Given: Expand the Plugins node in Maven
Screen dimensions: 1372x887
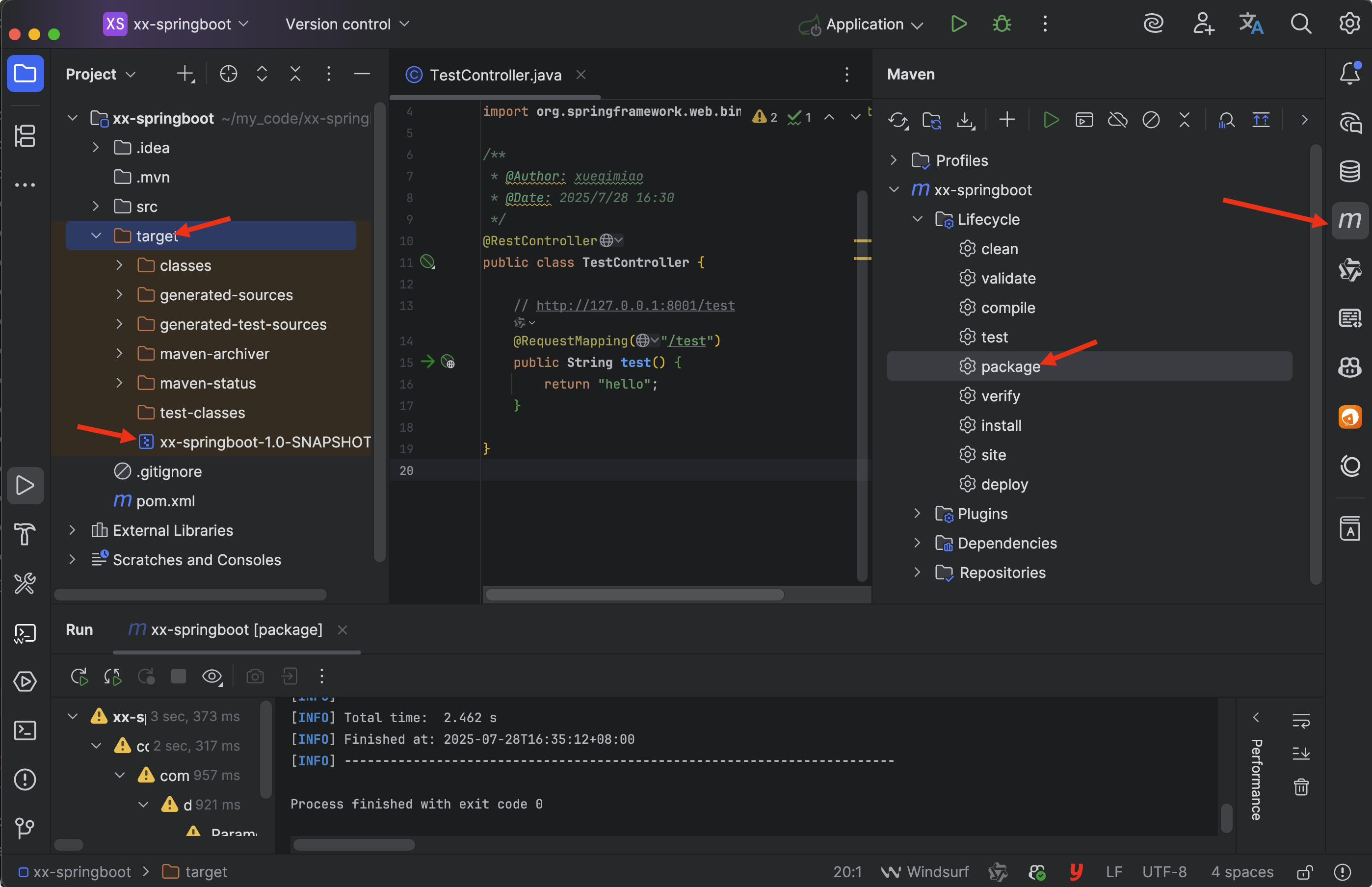Looking at the screenshot, I should click(917, 513).
